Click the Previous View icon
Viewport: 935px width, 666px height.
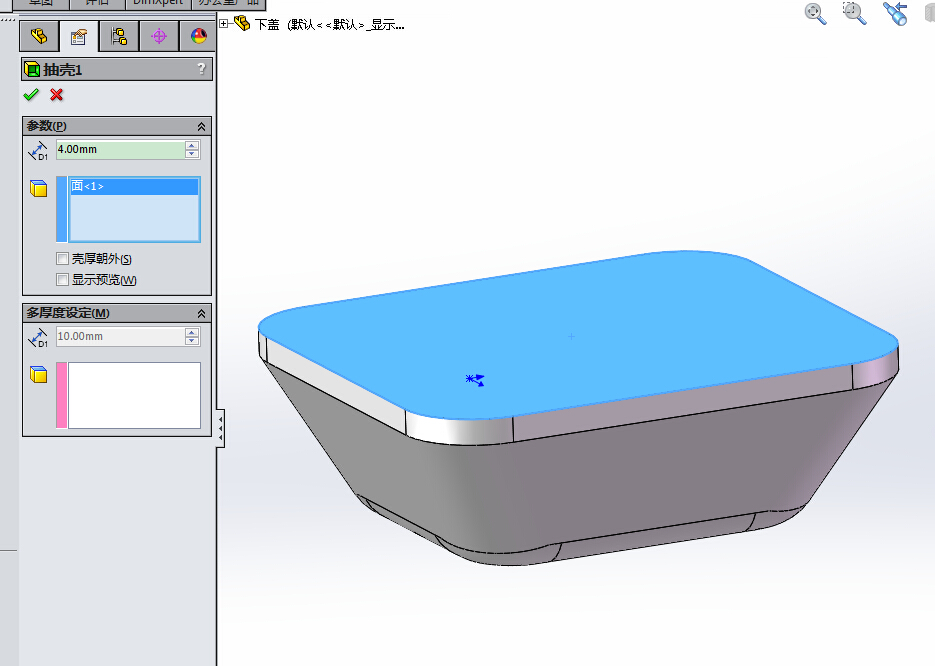coord(895,13)
